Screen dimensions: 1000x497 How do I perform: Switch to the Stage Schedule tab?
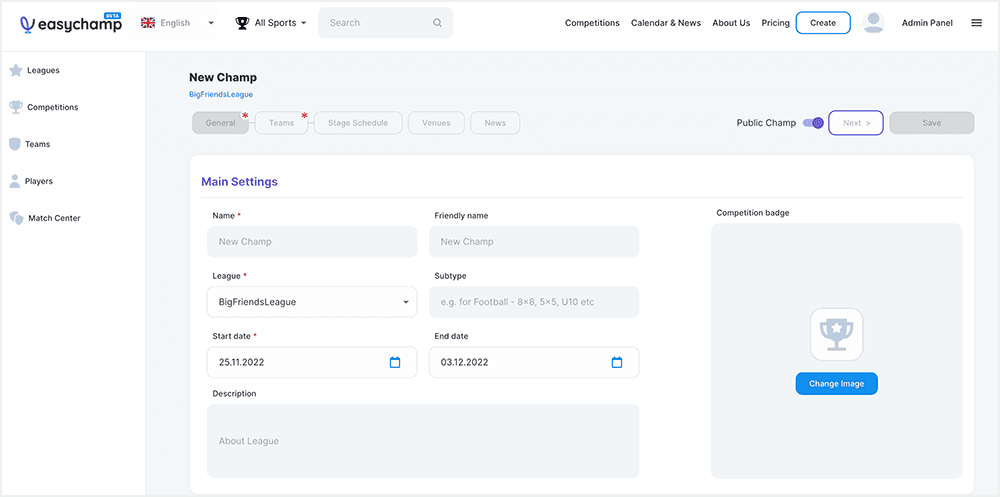click(x=358, y=123)
